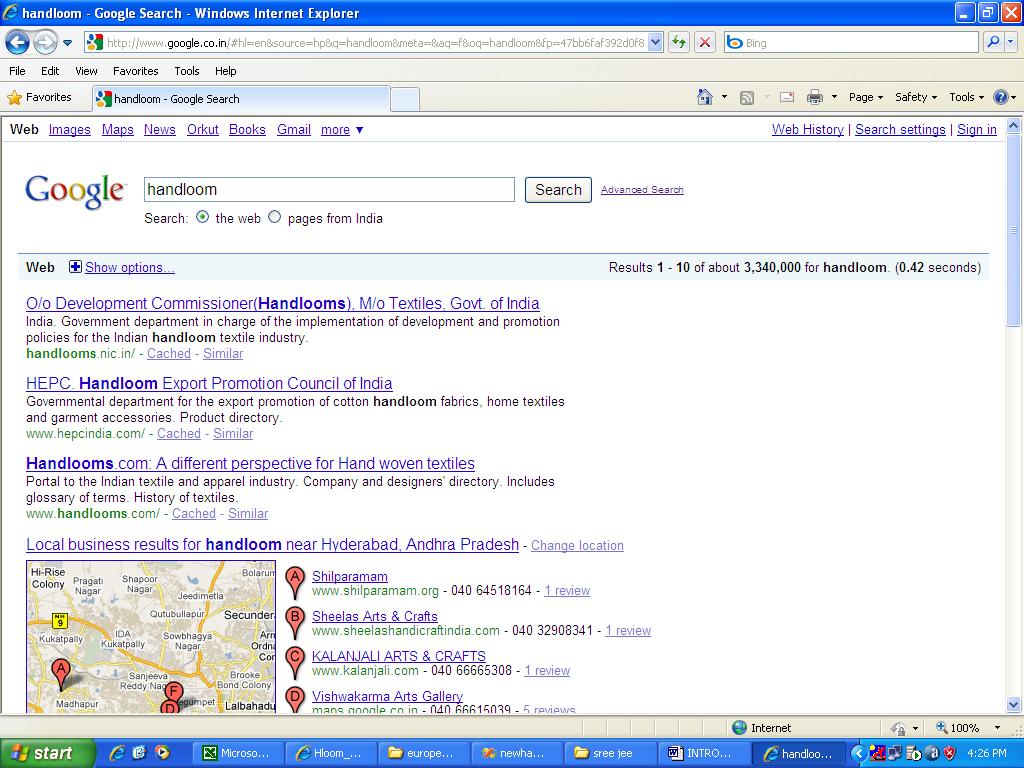Open the Page dropdown menu

pos(865,97)
